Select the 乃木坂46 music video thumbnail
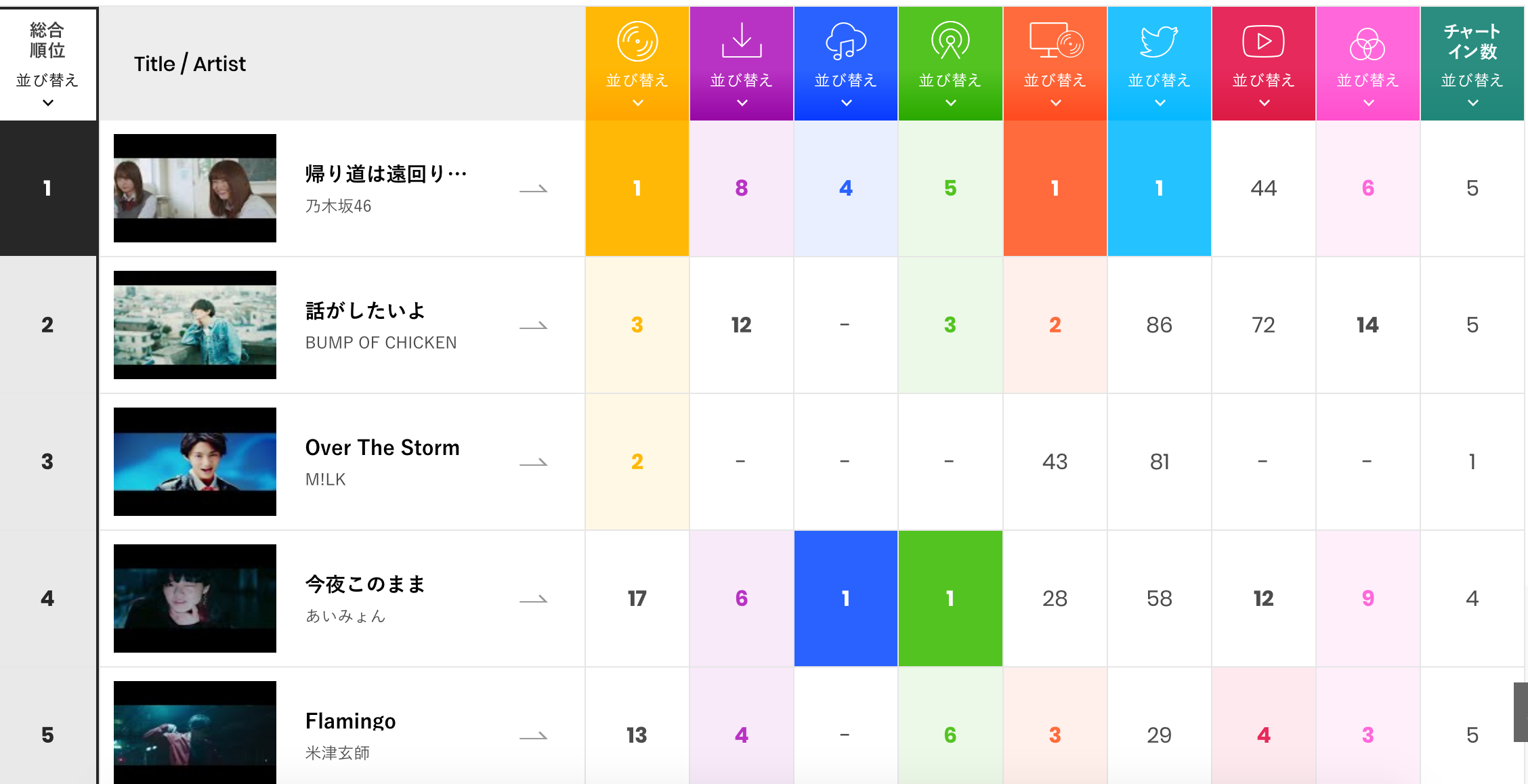This screenshot has width=1528, height=784. (x=195, y=188)
